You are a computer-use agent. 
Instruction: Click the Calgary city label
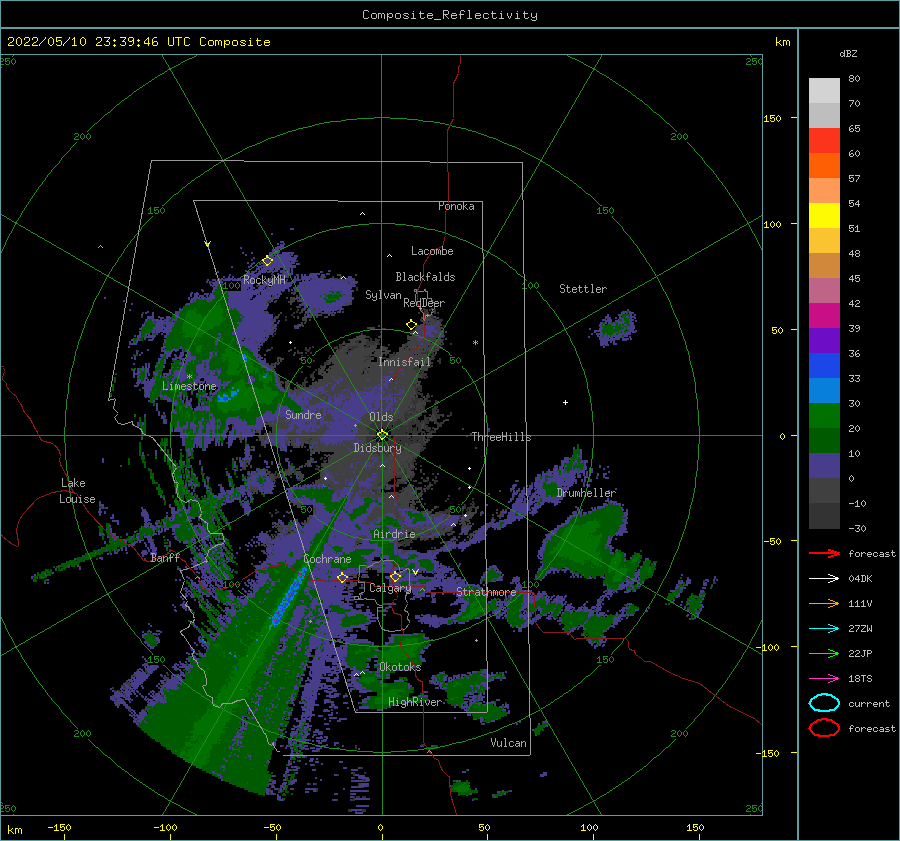pyautogui.click(x=390, y=588)
